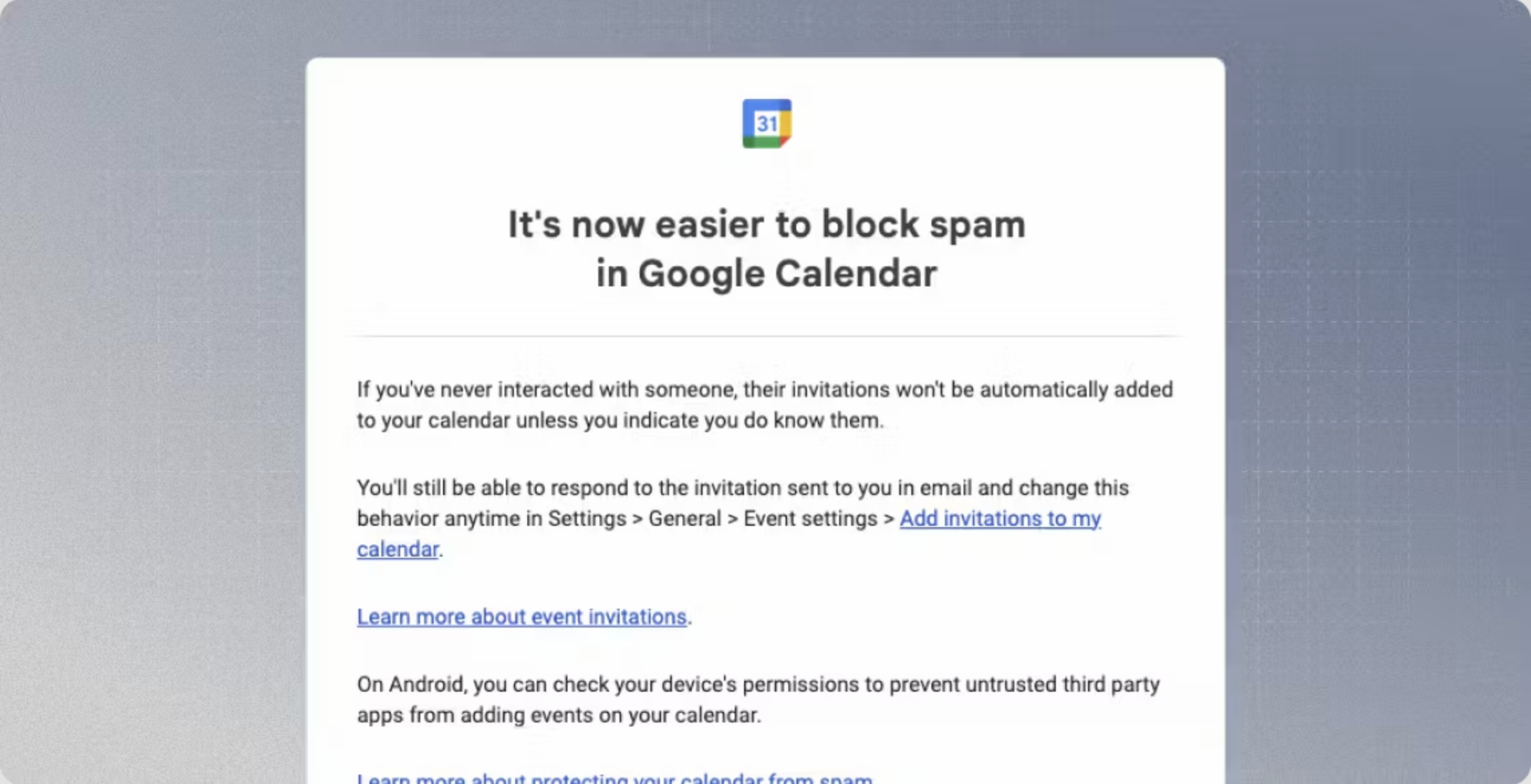Open the "Add invitations to my calendar" link
1531x784 pixels.
tap(1000, 518)
